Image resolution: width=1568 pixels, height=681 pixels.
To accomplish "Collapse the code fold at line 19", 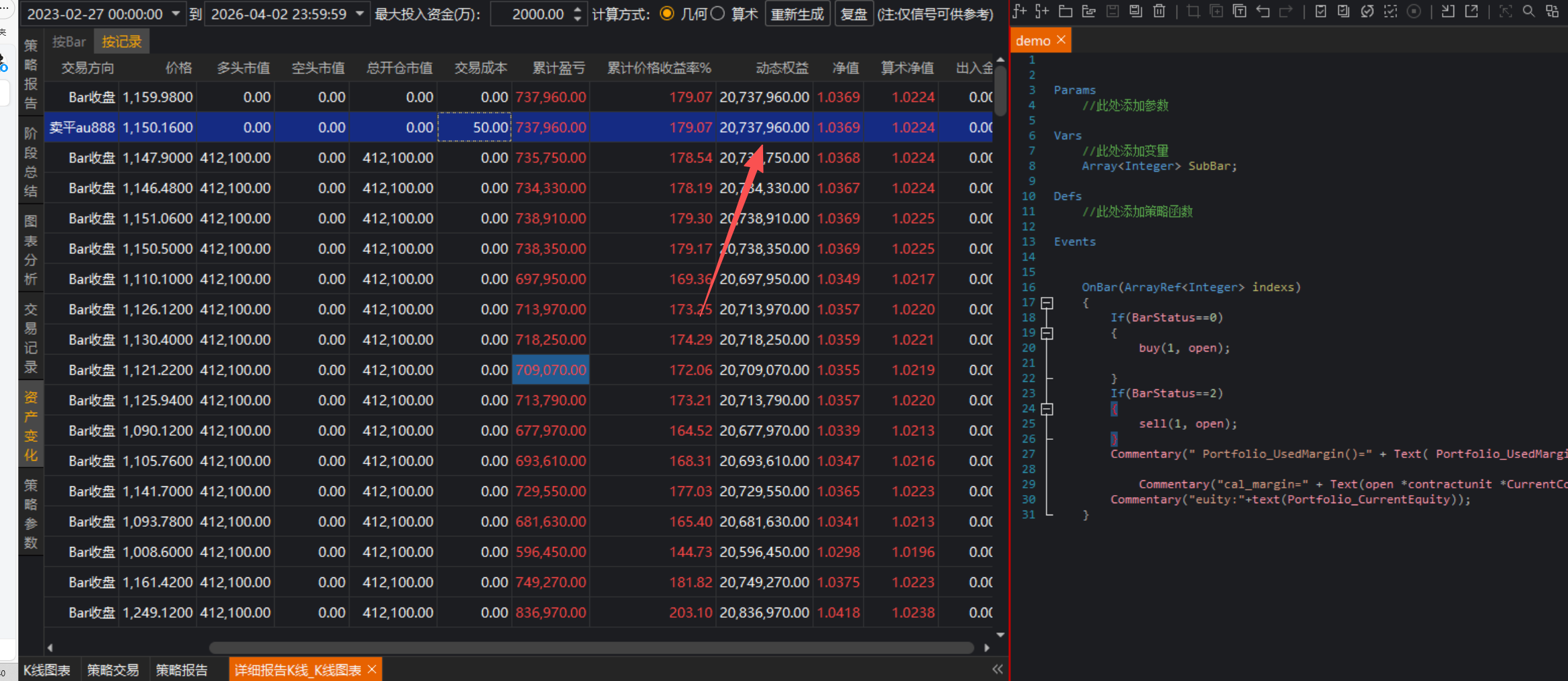I will point(1047,333).
